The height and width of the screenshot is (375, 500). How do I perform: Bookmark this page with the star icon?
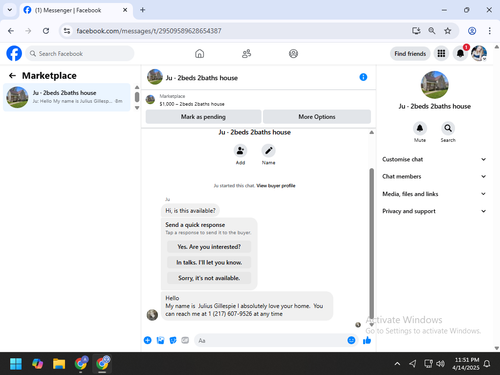coord(448,31)
